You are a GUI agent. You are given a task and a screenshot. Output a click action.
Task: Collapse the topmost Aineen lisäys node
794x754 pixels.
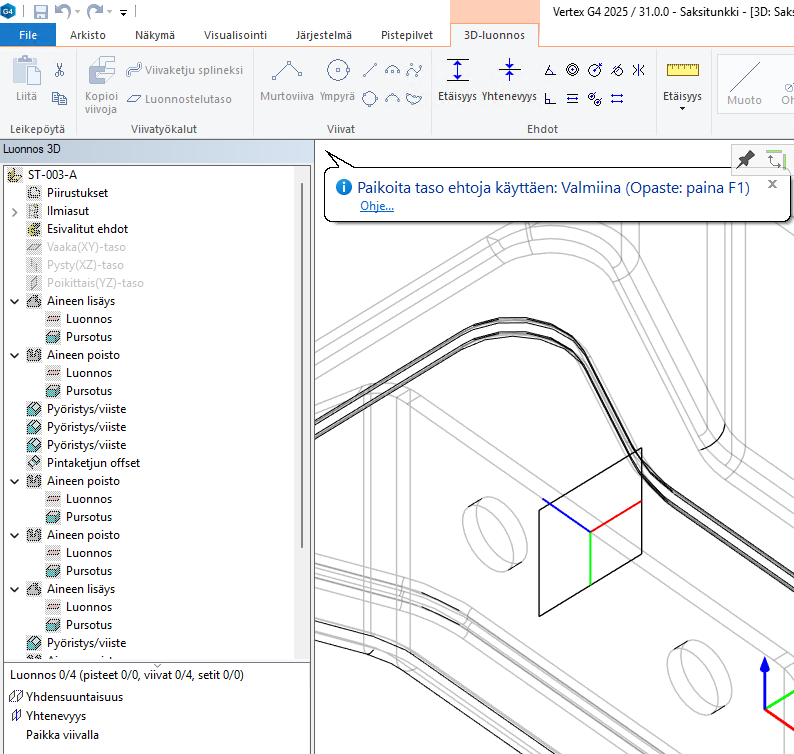coord(14,301)
